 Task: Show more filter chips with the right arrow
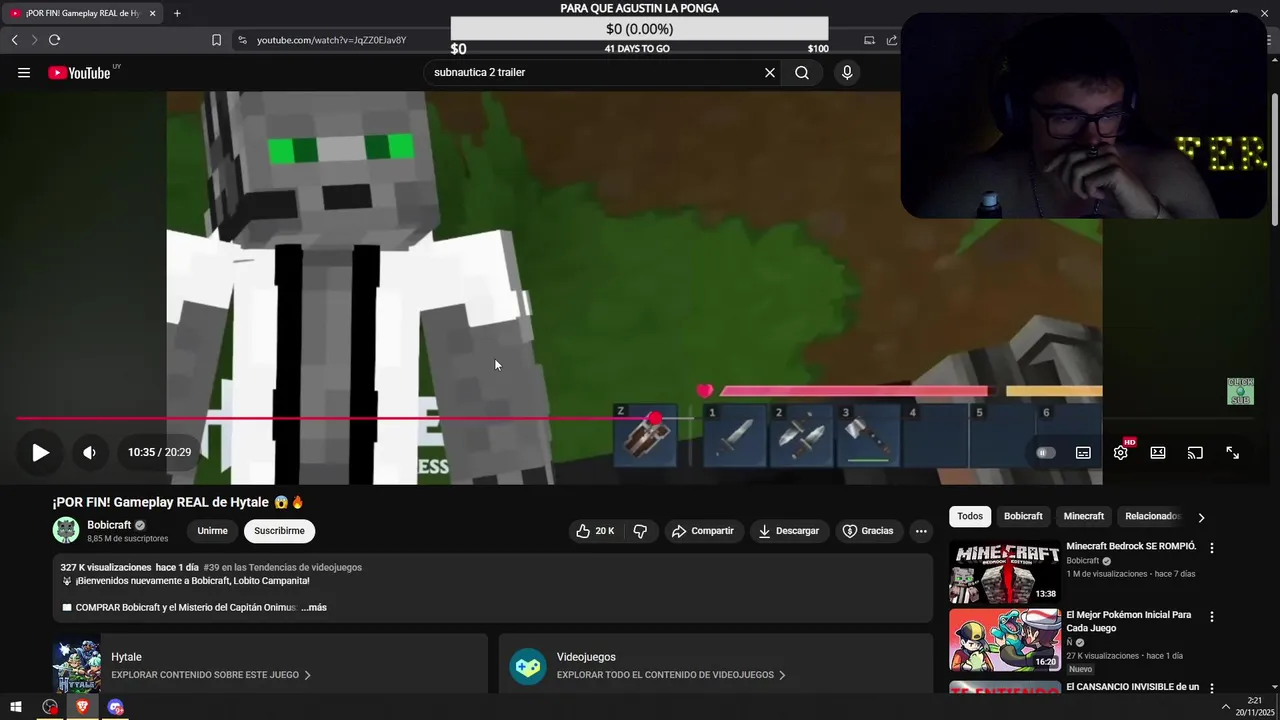pyautogui.click(x=1201, y=517)
